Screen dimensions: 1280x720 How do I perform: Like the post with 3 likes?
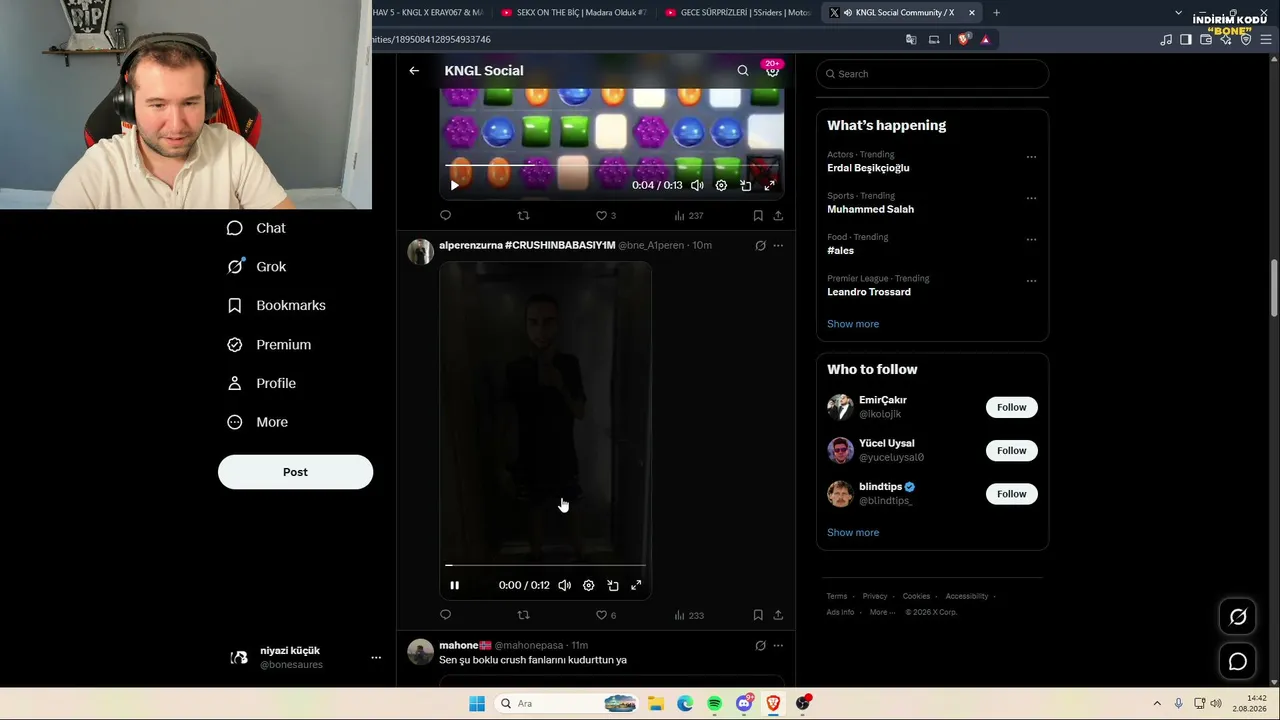[606, 215]
